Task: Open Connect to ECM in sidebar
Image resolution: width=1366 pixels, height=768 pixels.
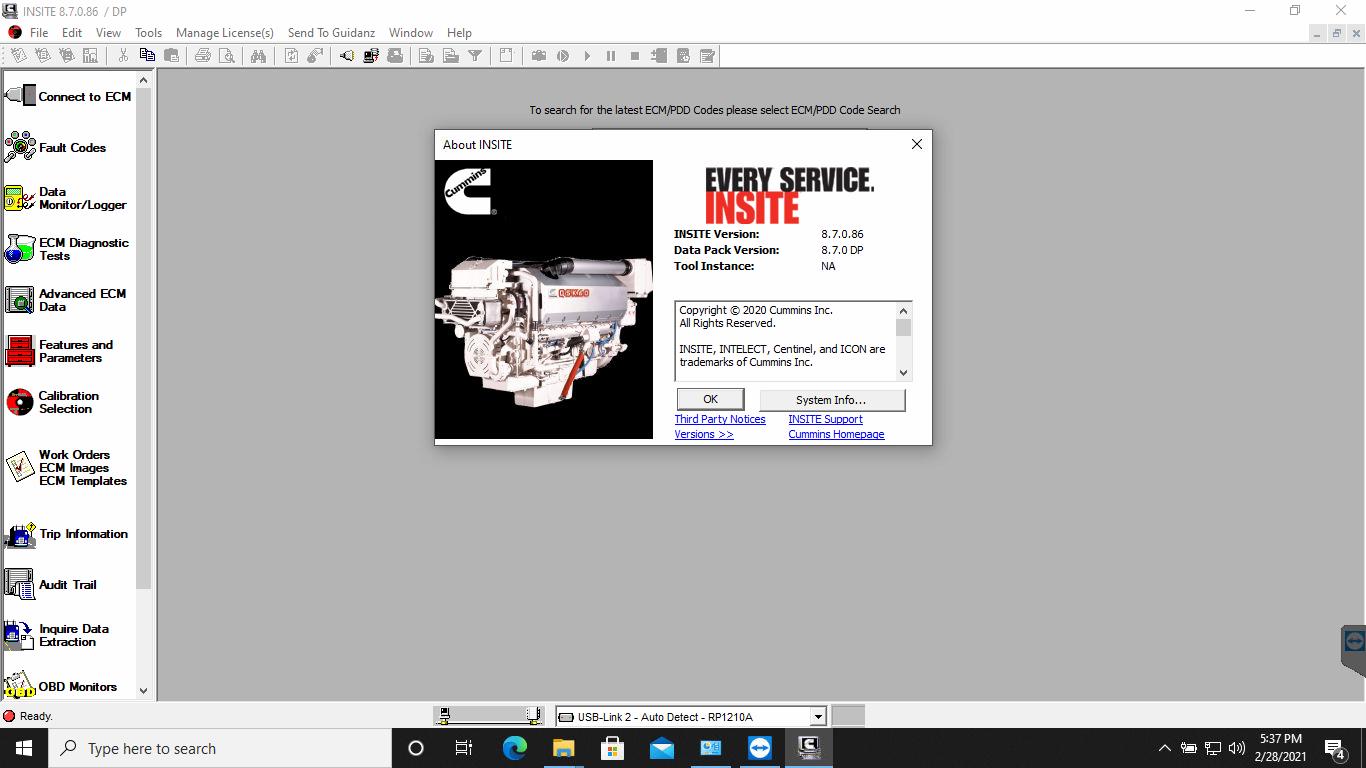Action: pyautogui.click(x=68, y=96)
